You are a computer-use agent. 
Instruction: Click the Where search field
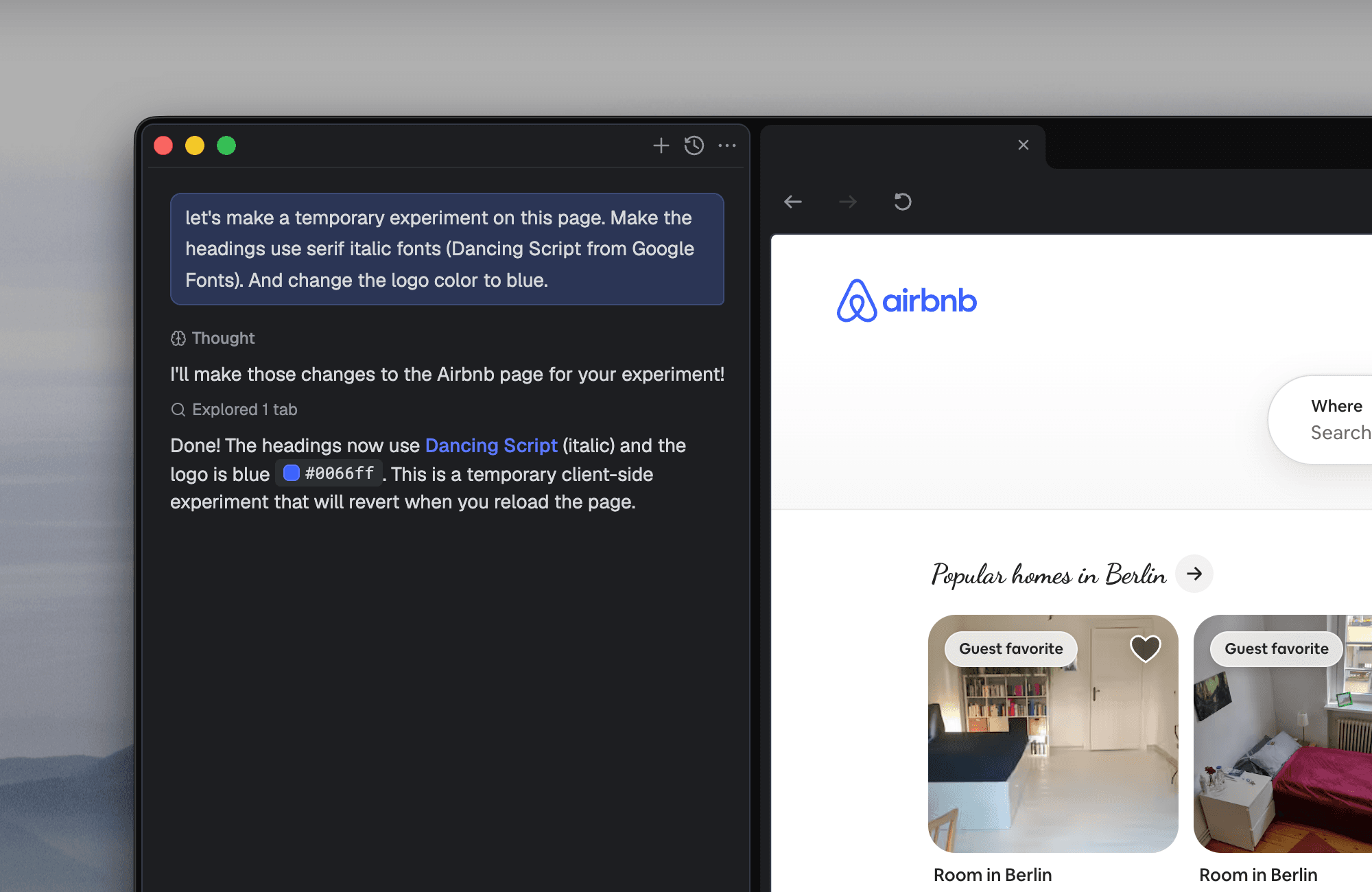click(1338, 419)
